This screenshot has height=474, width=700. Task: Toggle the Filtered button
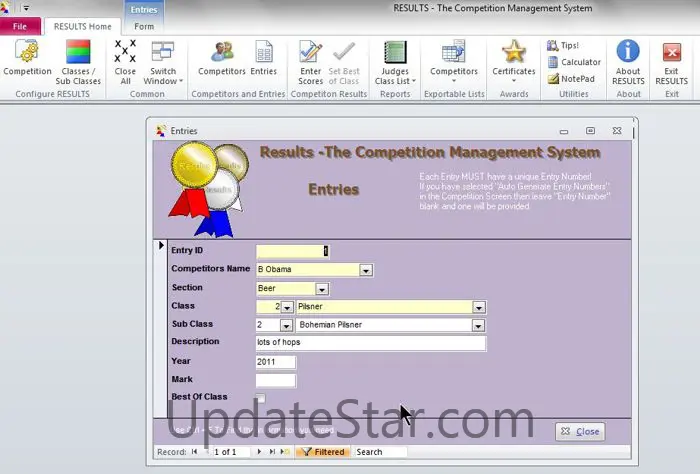[323, 452]
